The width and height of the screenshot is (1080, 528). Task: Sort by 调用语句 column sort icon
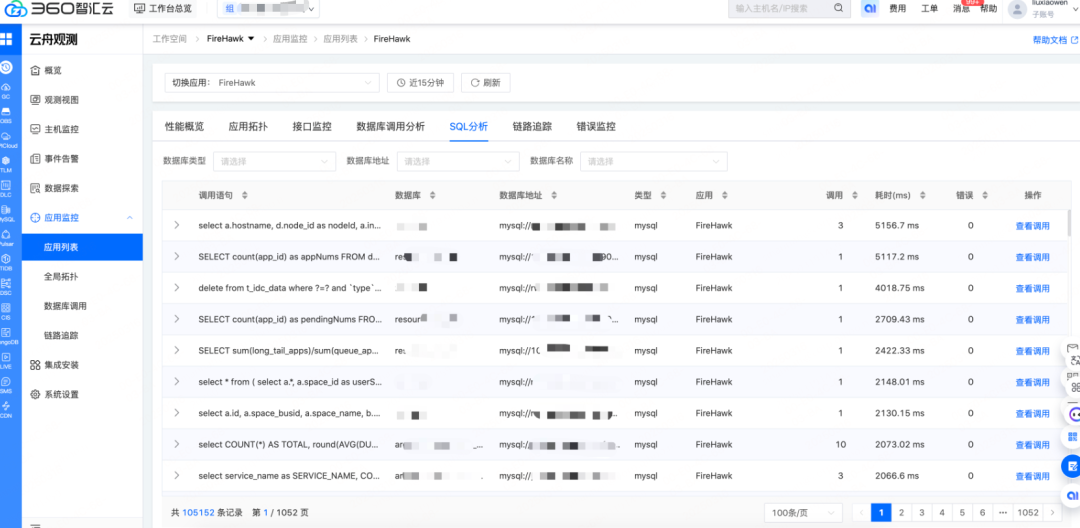point(245,196)
